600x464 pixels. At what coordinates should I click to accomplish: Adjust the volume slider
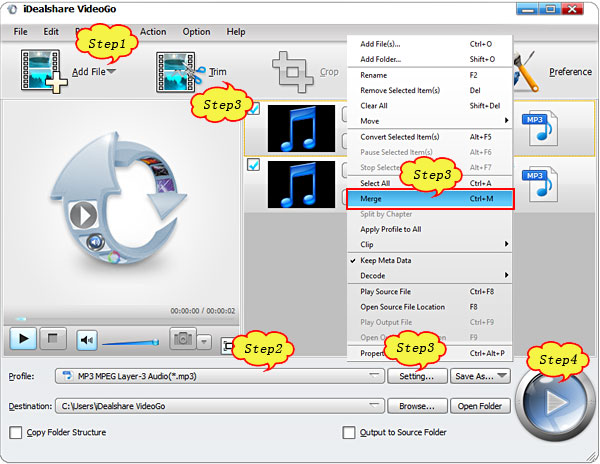(130, 342)
